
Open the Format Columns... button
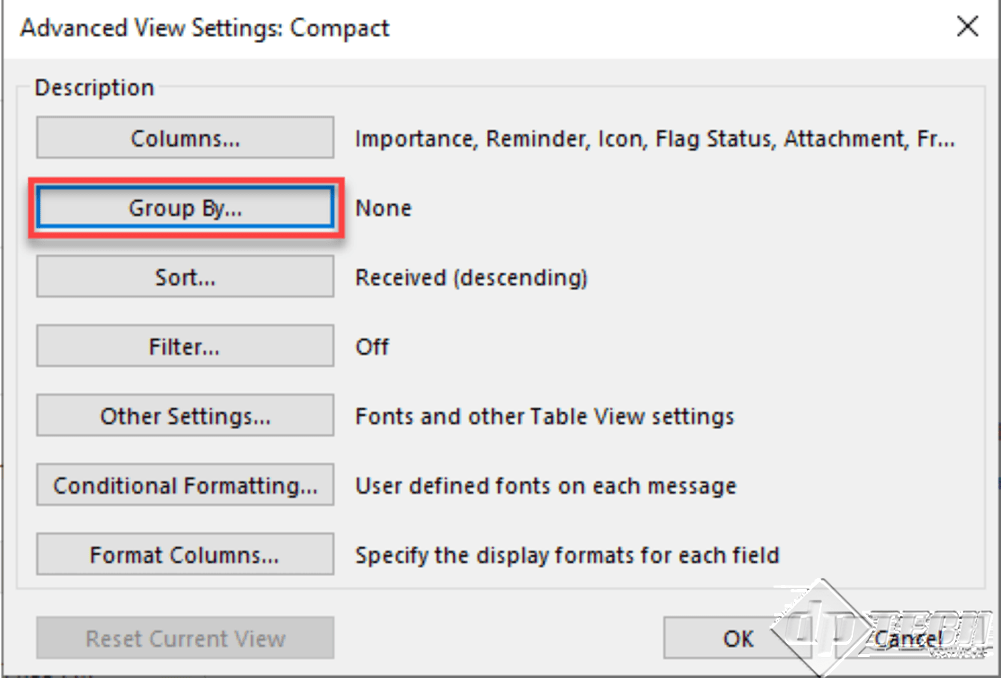(185, 554)
